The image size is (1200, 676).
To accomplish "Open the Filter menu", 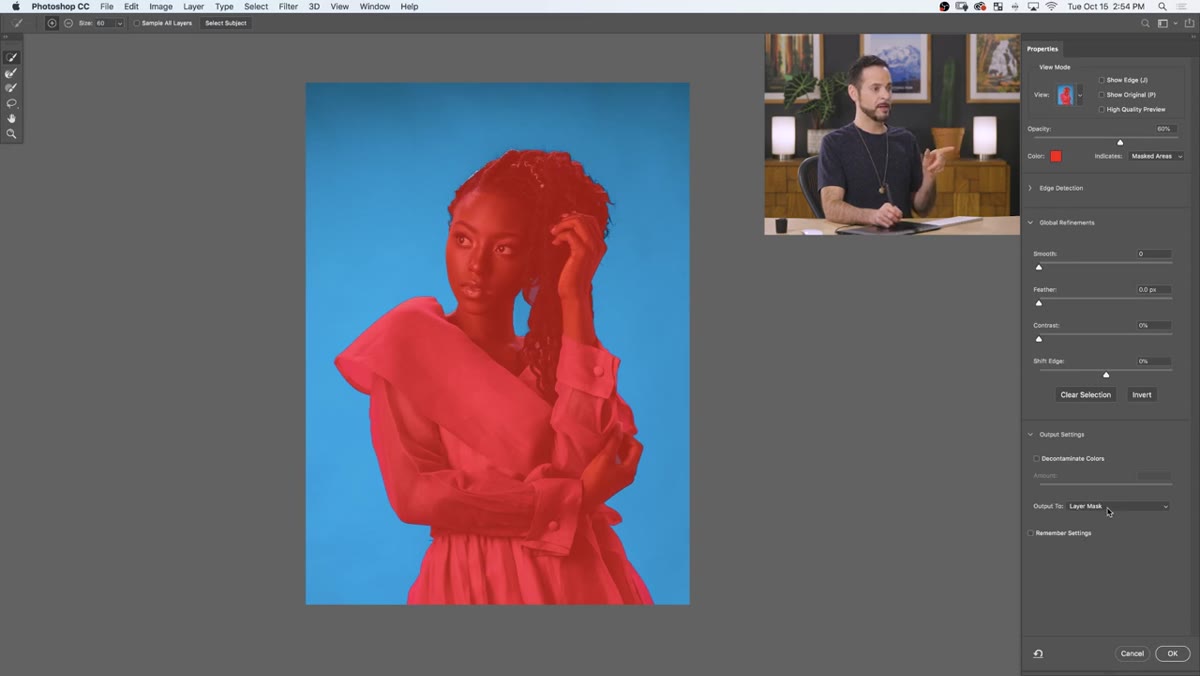I will coord(288,6).
